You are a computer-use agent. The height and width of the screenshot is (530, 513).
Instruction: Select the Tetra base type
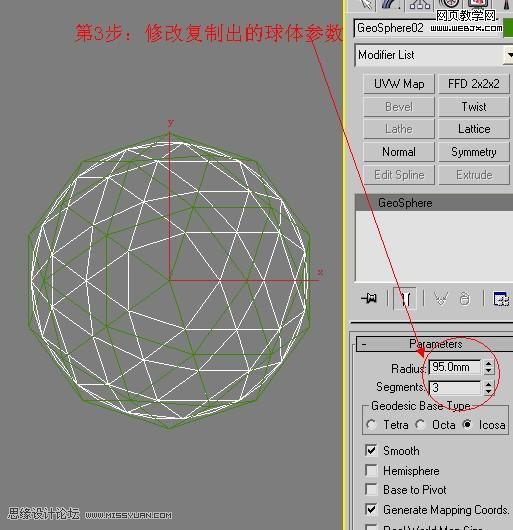point(372,425)
